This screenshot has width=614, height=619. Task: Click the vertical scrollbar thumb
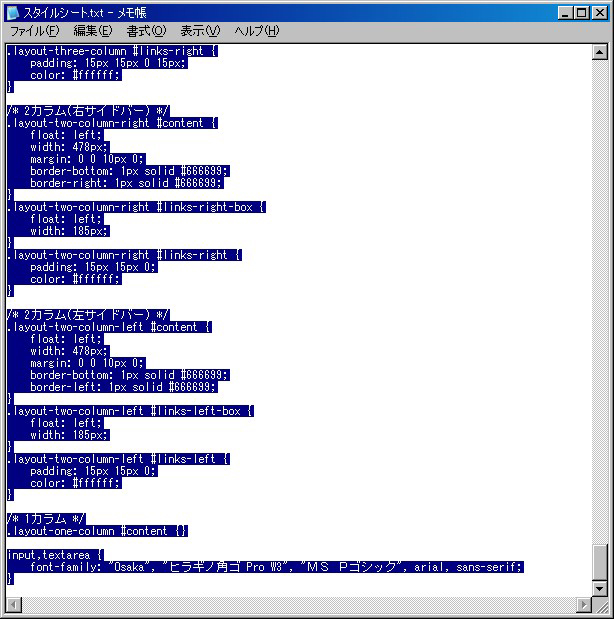(599, 563)
